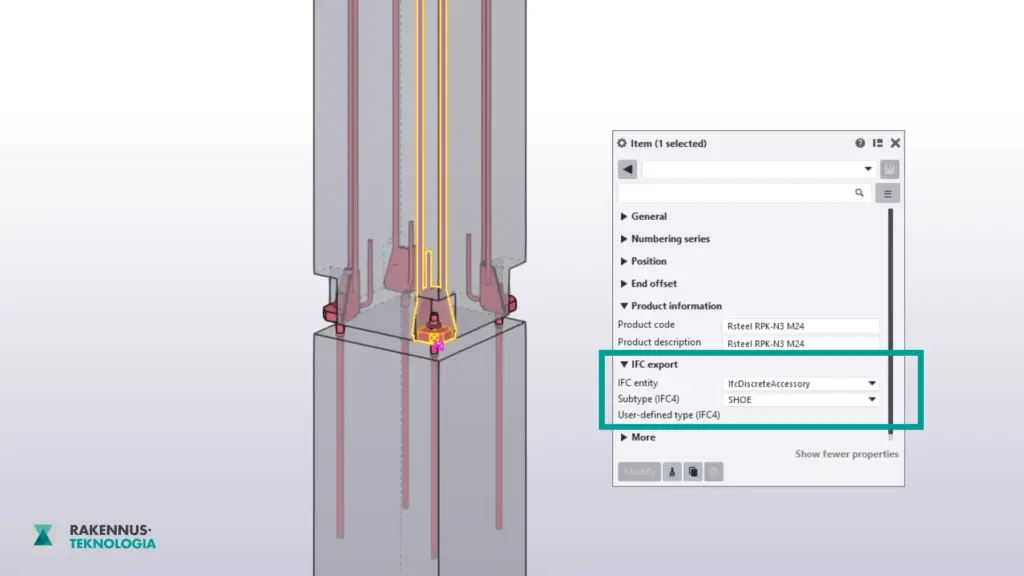Open the property pane help icon
Screen dimensions: 1024x576
[860, 143]
